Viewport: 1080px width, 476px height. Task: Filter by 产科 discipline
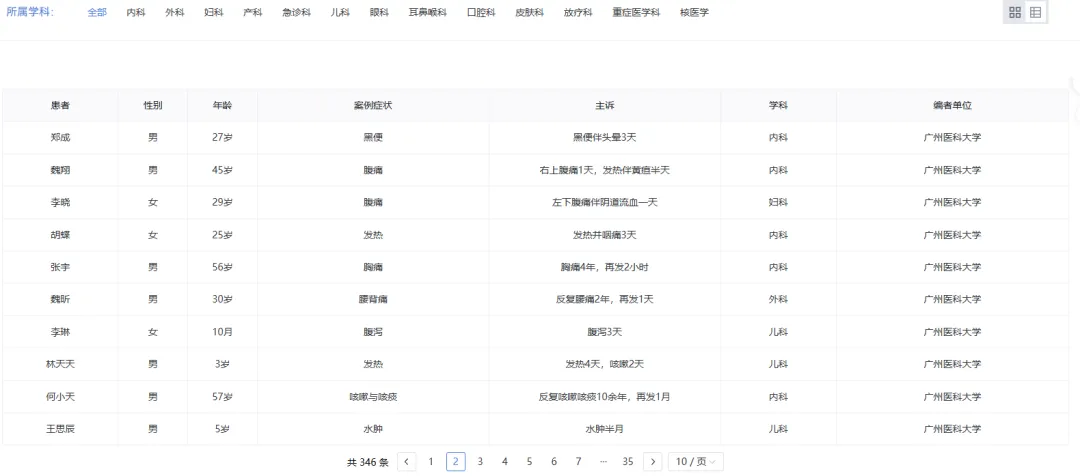pyautogui.click(x=253, y=12)
